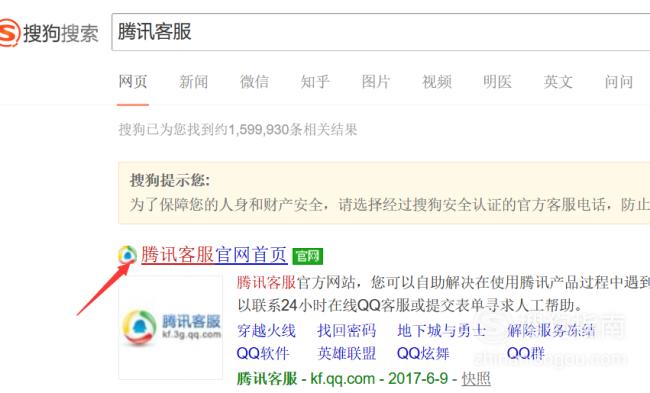The image size is (650, 393).
Task: Switch to the 新闻 tab
Action: coord(194,82)
